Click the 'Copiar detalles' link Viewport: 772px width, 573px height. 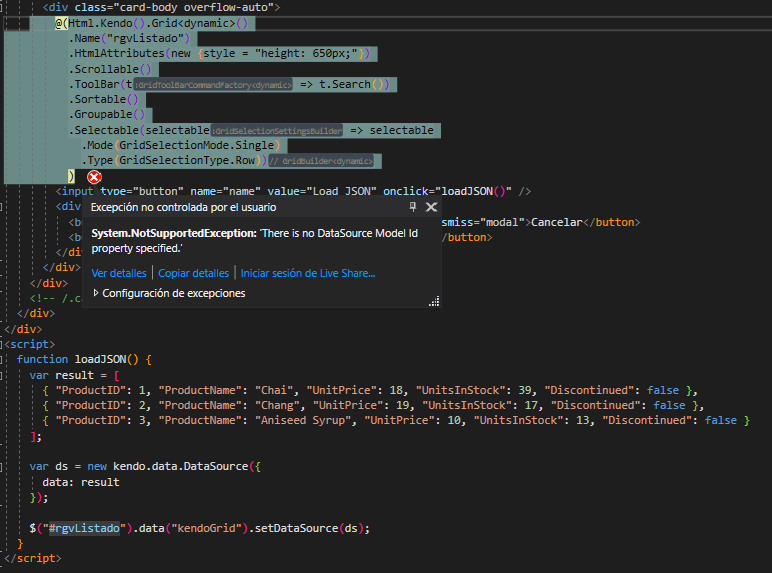click(x=193, y=273)
